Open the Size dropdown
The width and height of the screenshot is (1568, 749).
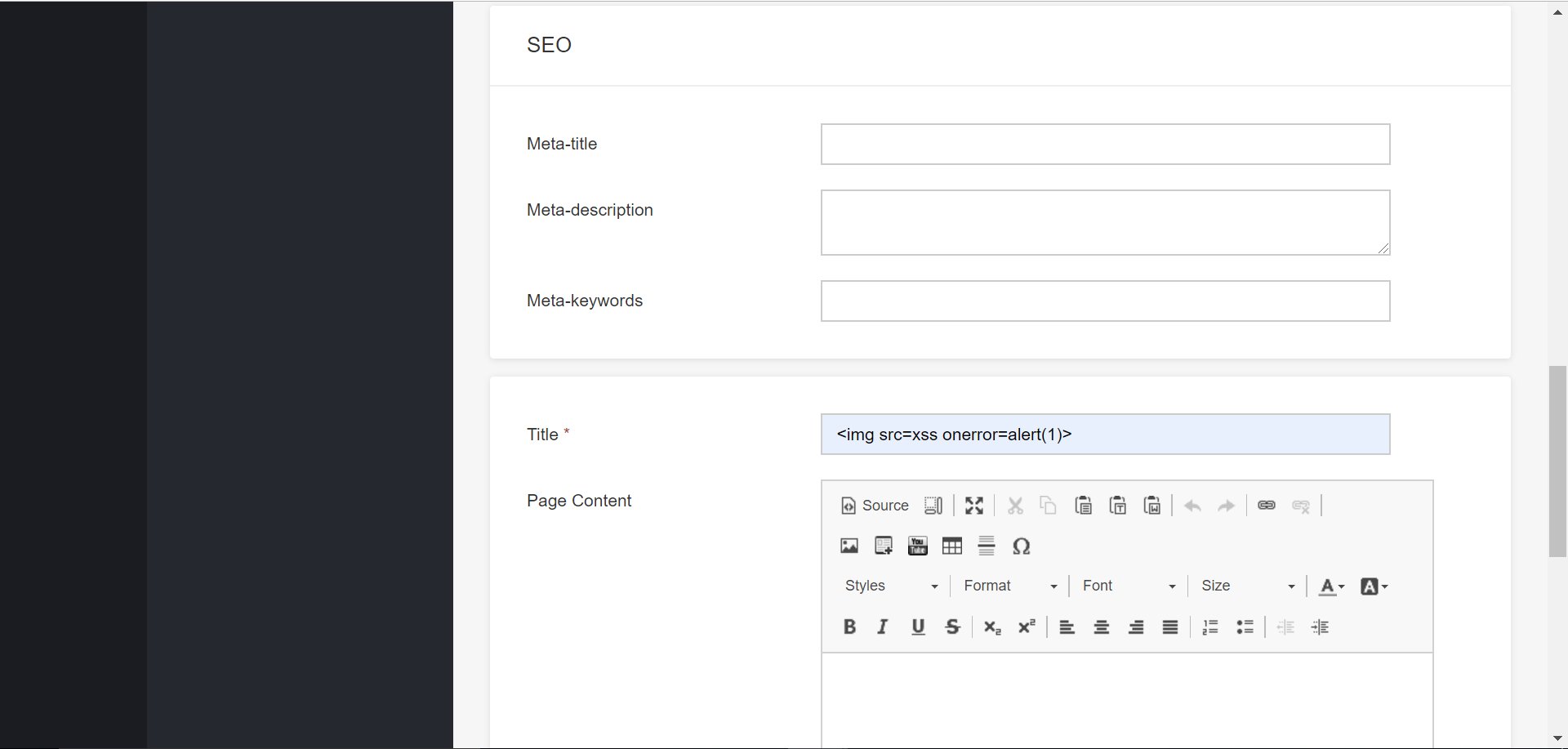point(1247,586)
